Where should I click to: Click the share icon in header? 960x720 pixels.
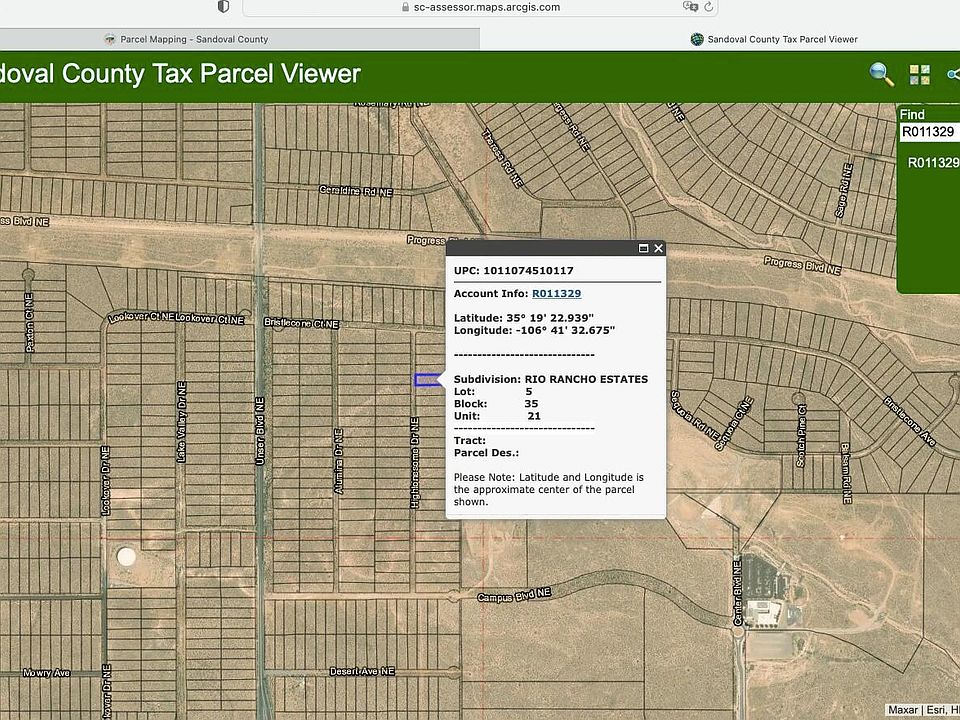click(953, 75)
